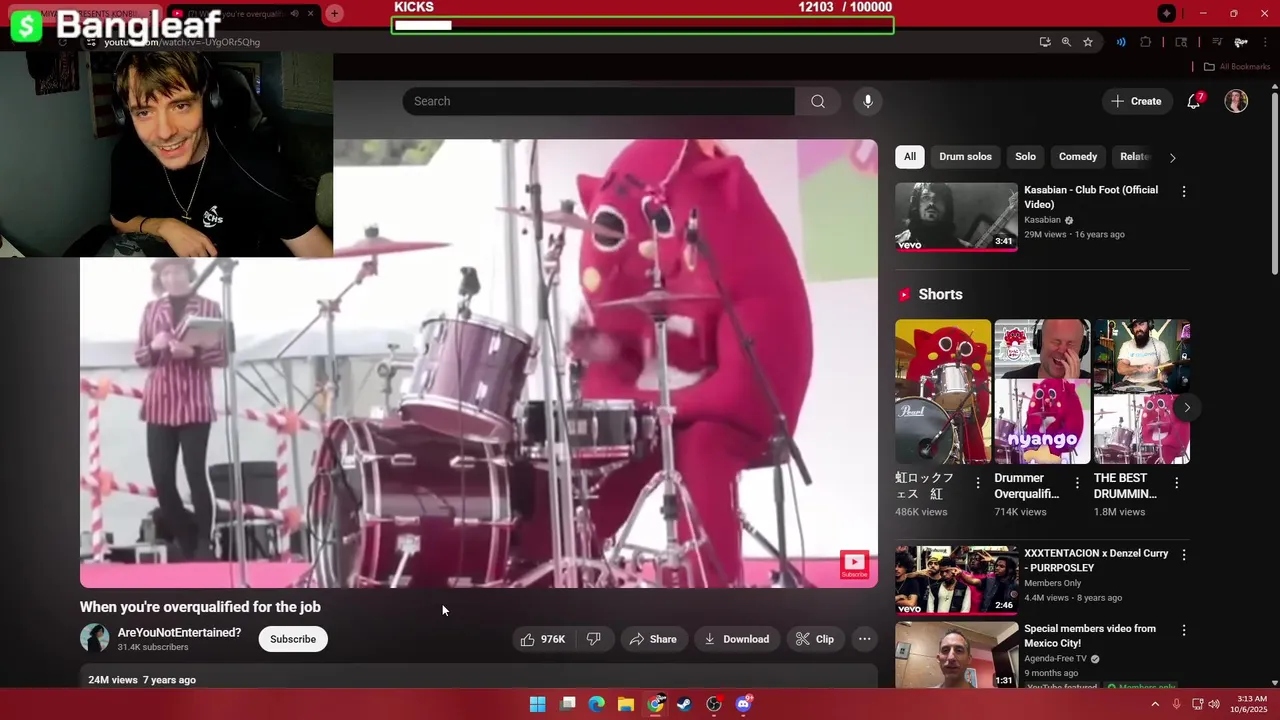This screenshot has height=720, width=1280.
Task: Open options for Drummer Overqualified short
Action: [x=1077, y=483]
